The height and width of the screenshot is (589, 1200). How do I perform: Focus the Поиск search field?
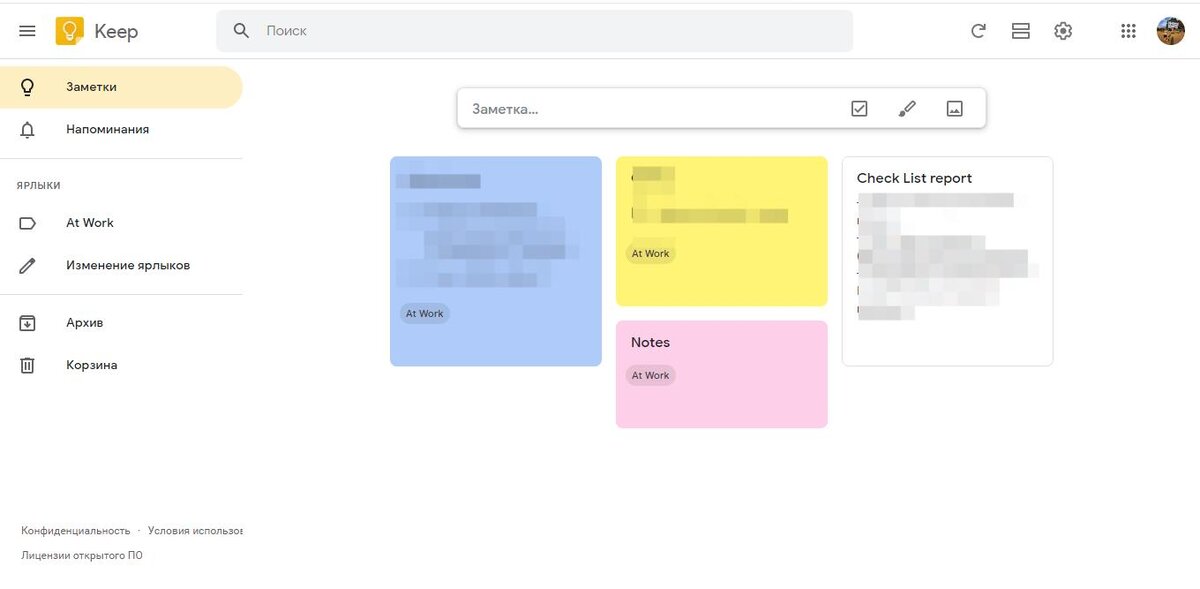click(534, 31)
